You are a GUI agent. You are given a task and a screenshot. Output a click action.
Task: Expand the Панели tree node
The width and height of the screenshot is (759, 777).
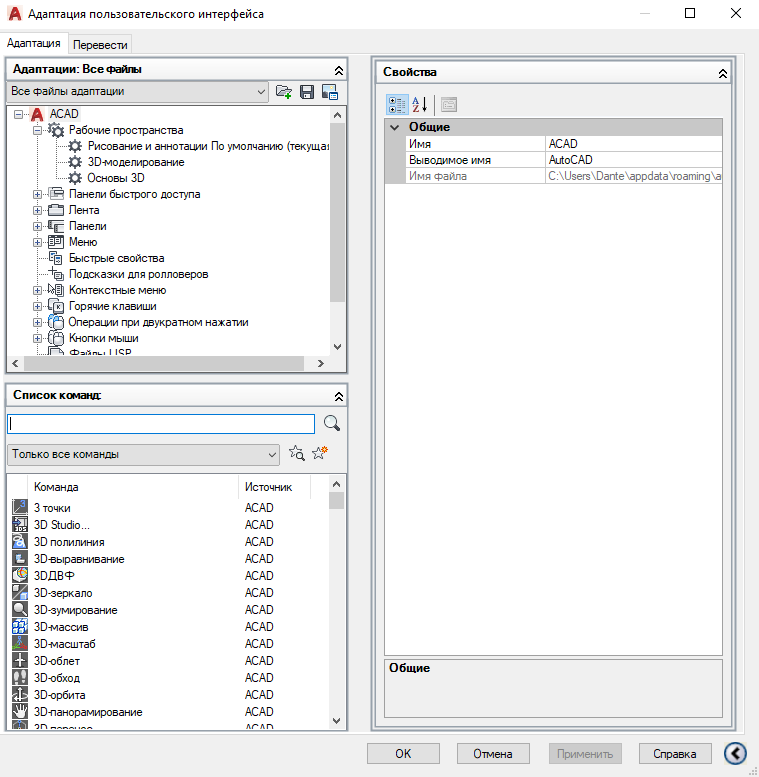pyautogui.click(x=37, y=226)
